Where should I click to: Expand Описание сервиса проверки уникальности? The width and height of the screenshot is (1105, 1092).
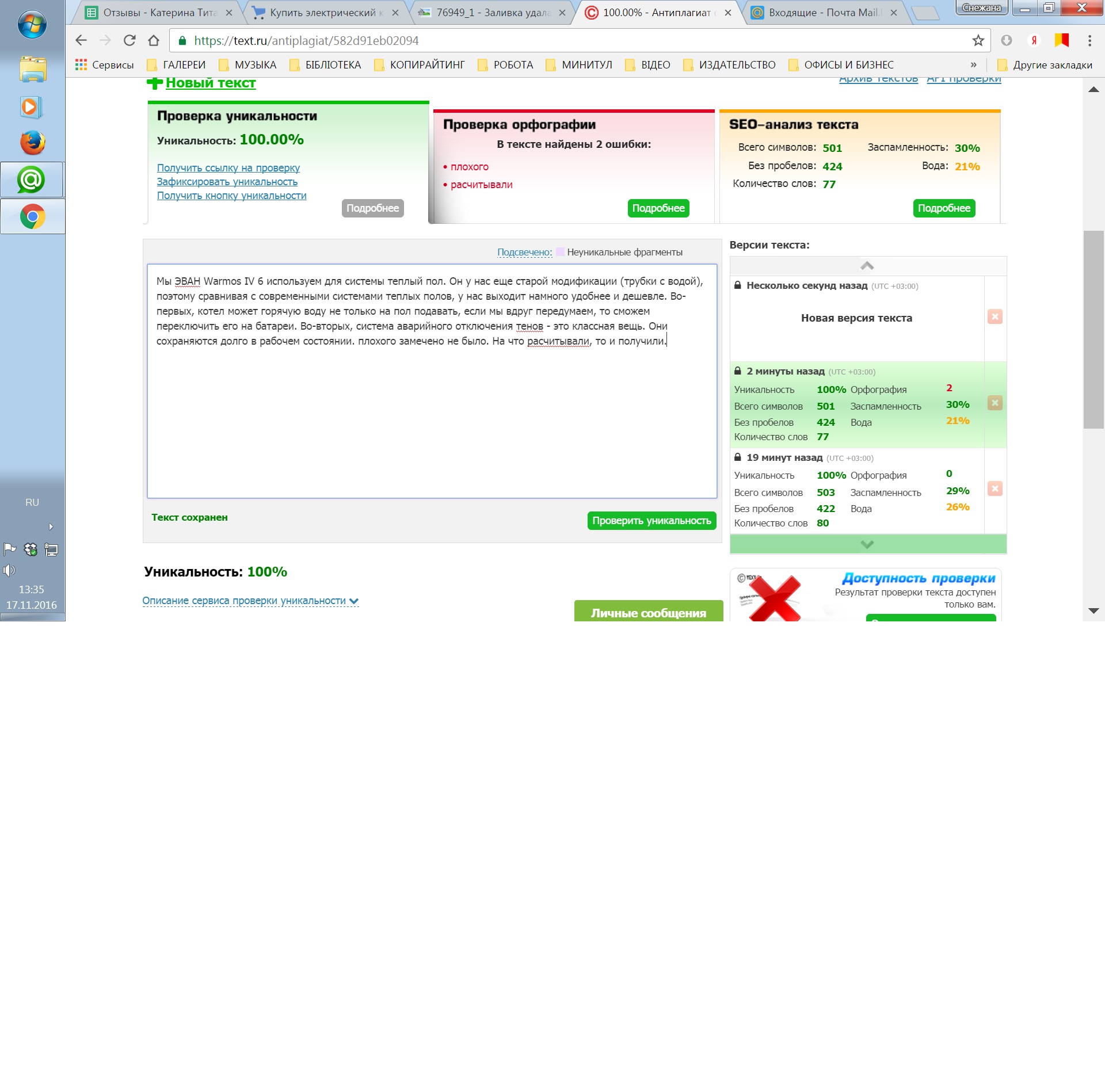tap(250, 601)
